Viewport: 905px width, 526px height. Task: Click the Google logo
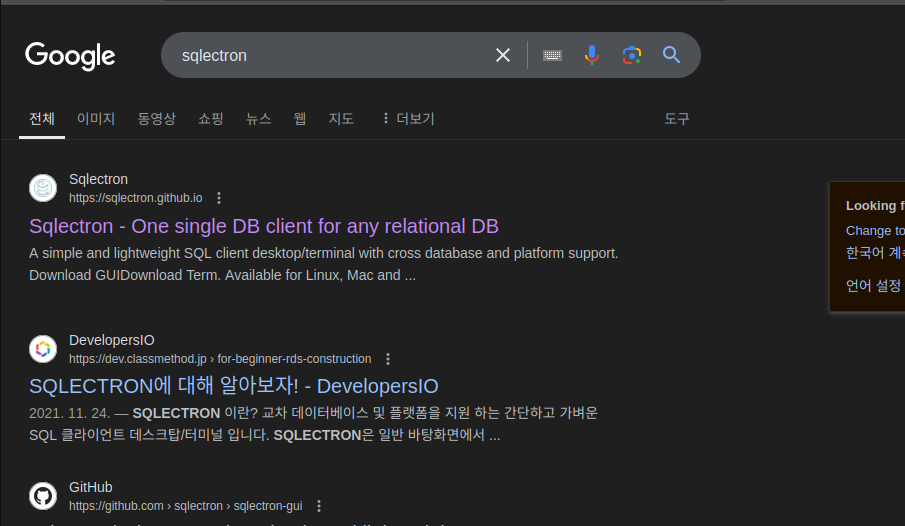pos(70,56)
